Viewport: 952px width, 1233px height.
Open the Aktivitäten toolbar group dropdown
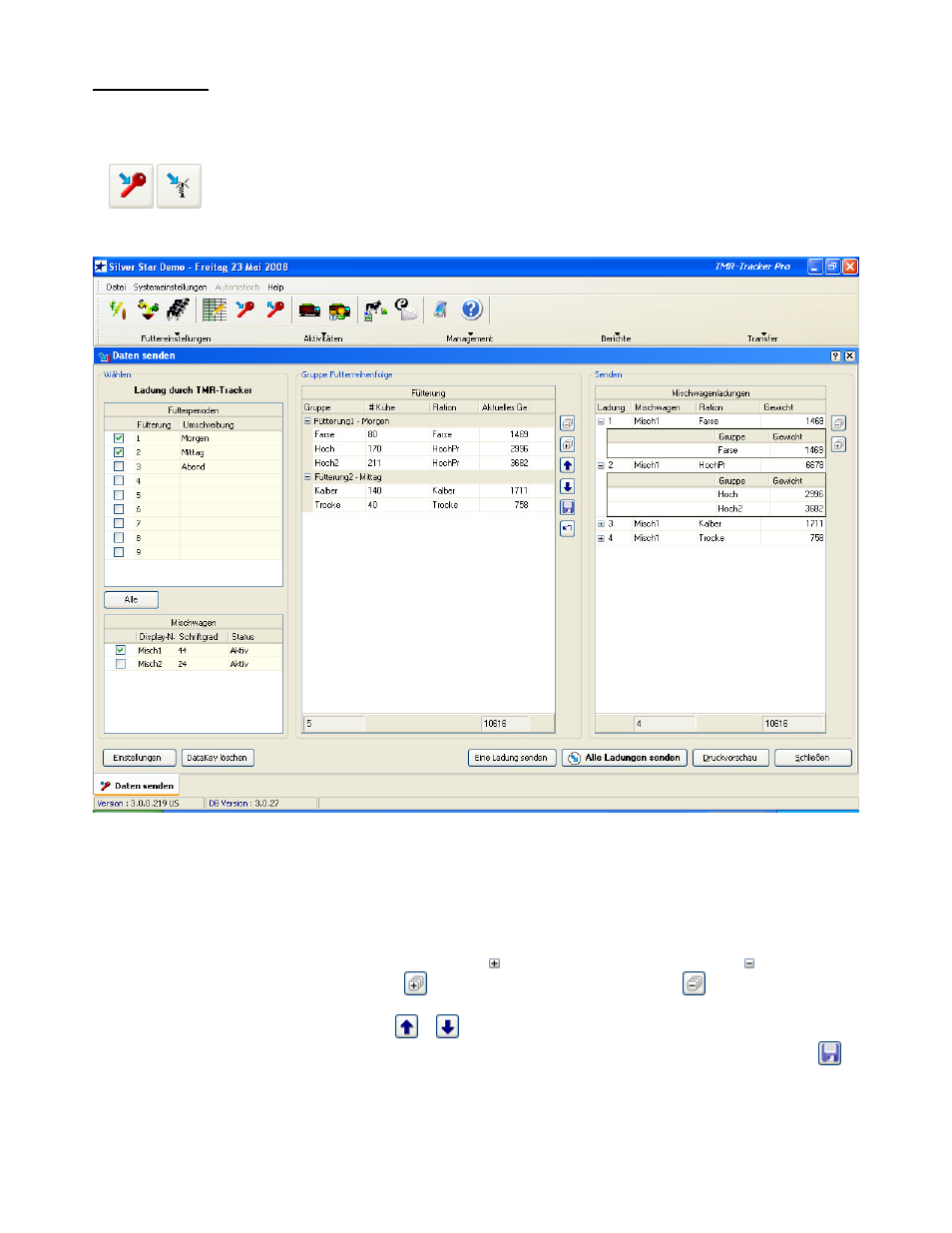click(x=323, y=337)
